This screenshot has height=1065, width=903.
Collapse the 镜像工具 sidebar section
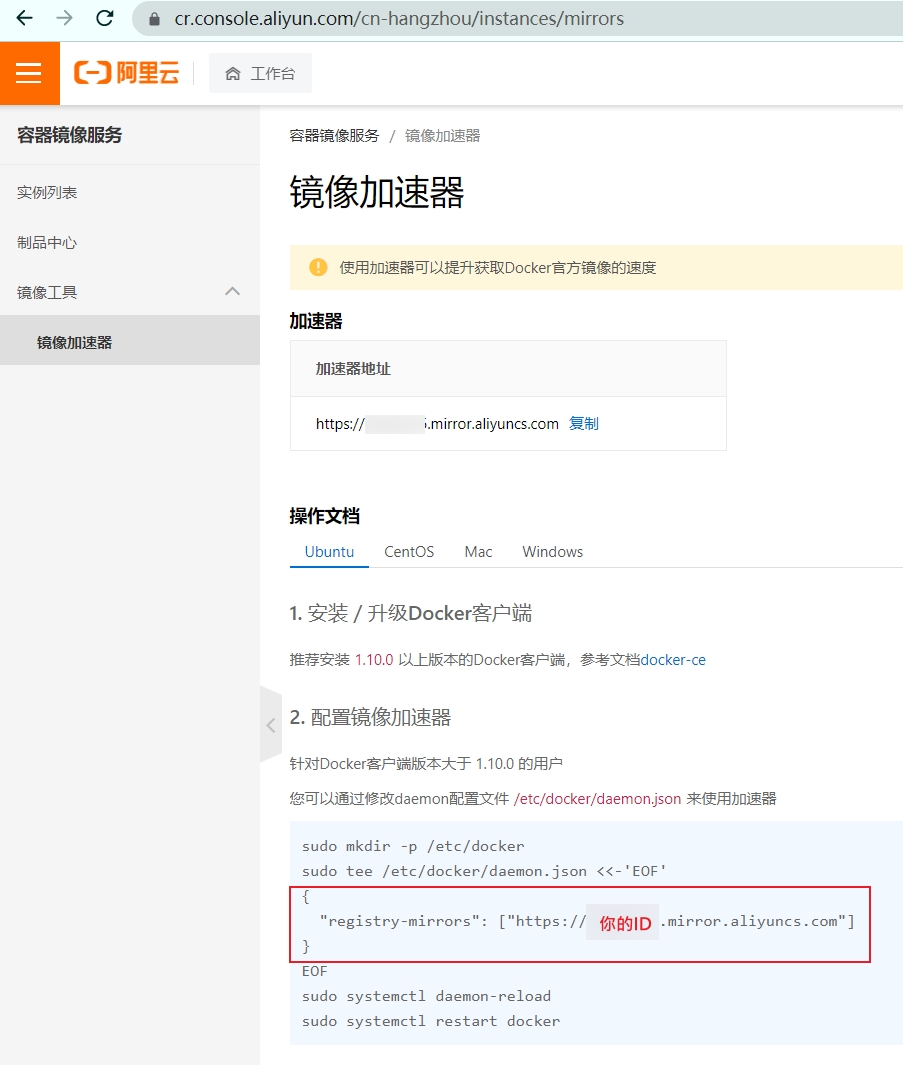click(x=232, y=291)
